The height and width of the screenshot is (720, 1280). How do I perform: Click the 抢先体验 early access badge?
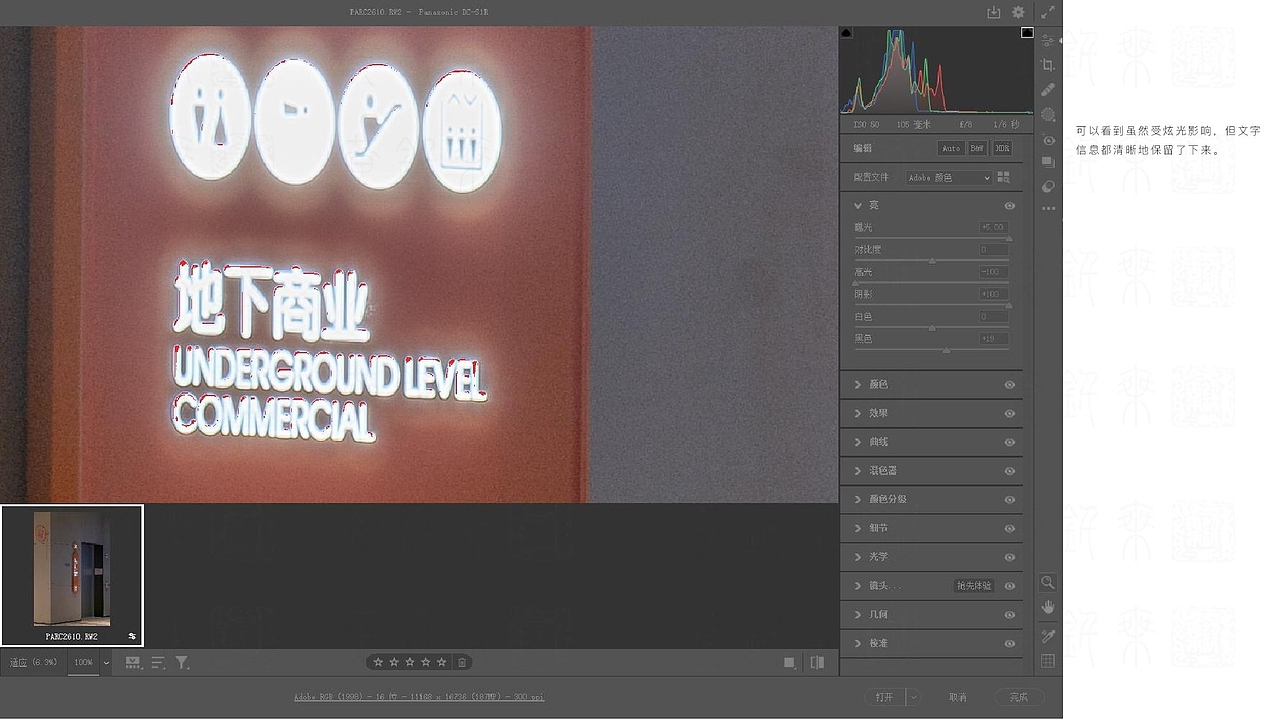pos(974,586)
